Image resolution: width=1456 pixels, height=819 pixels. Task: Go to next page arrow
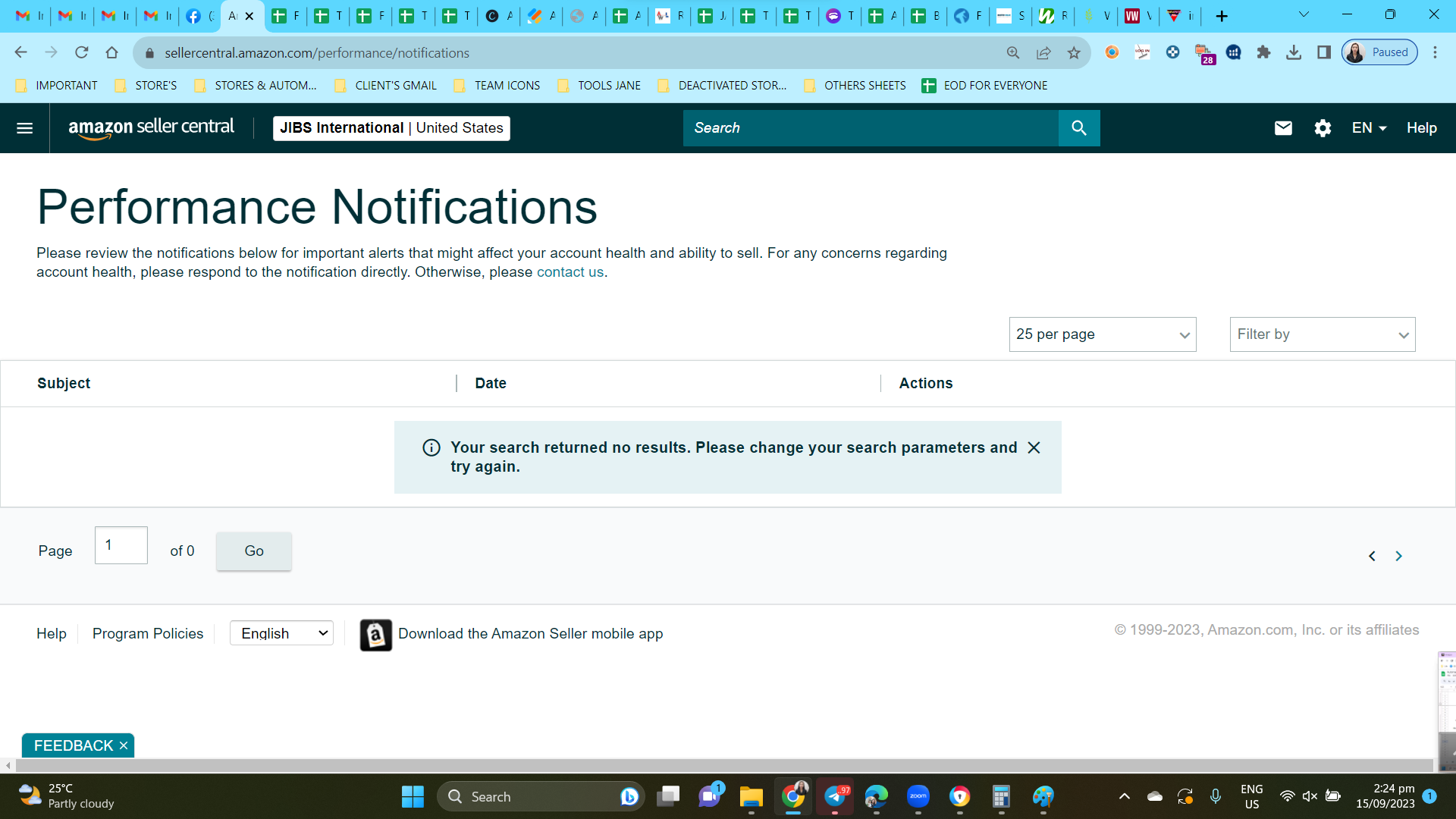[x=1399, y=556]
